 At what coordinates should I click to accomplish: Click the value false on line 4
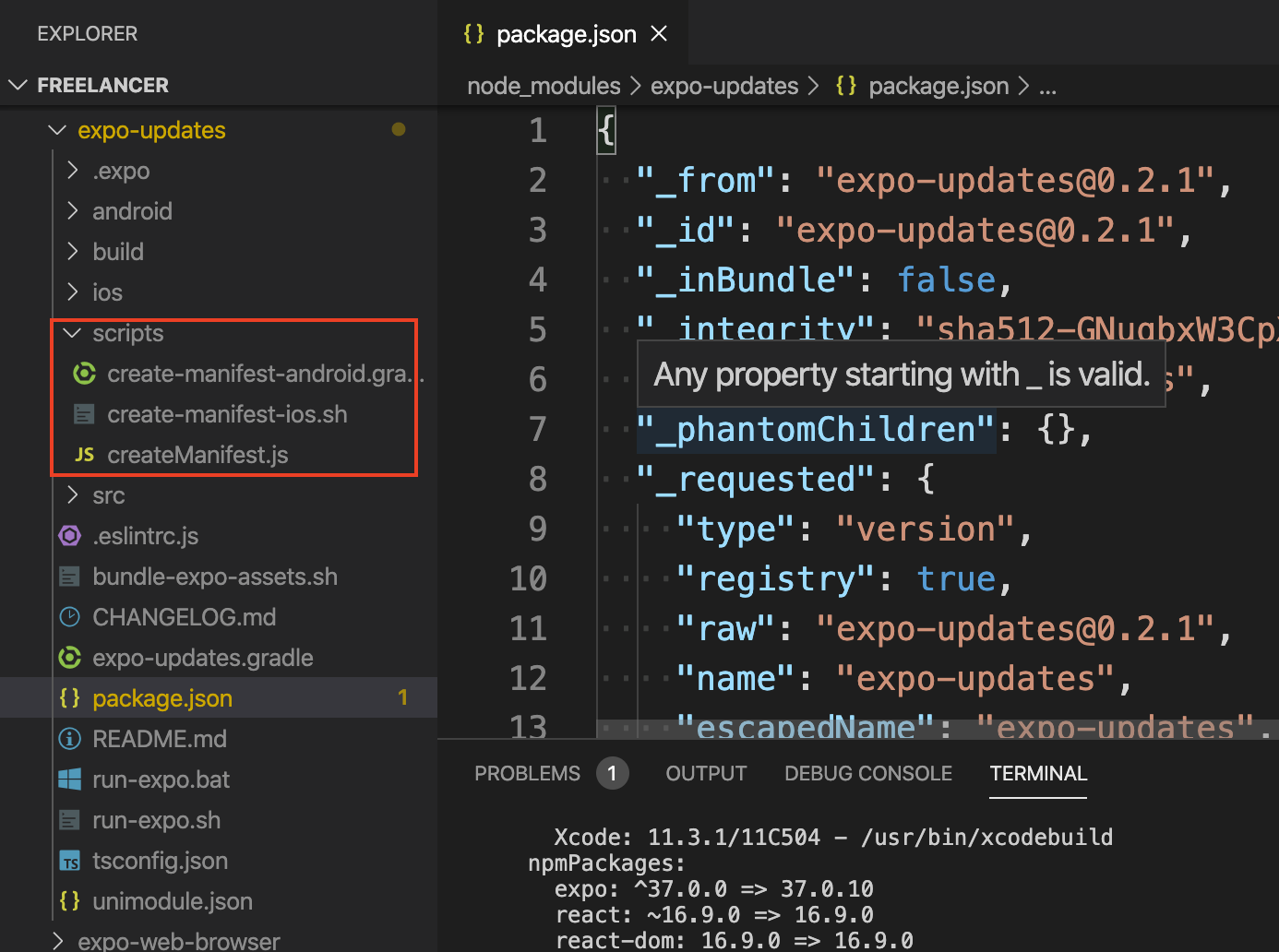(947, 280)
